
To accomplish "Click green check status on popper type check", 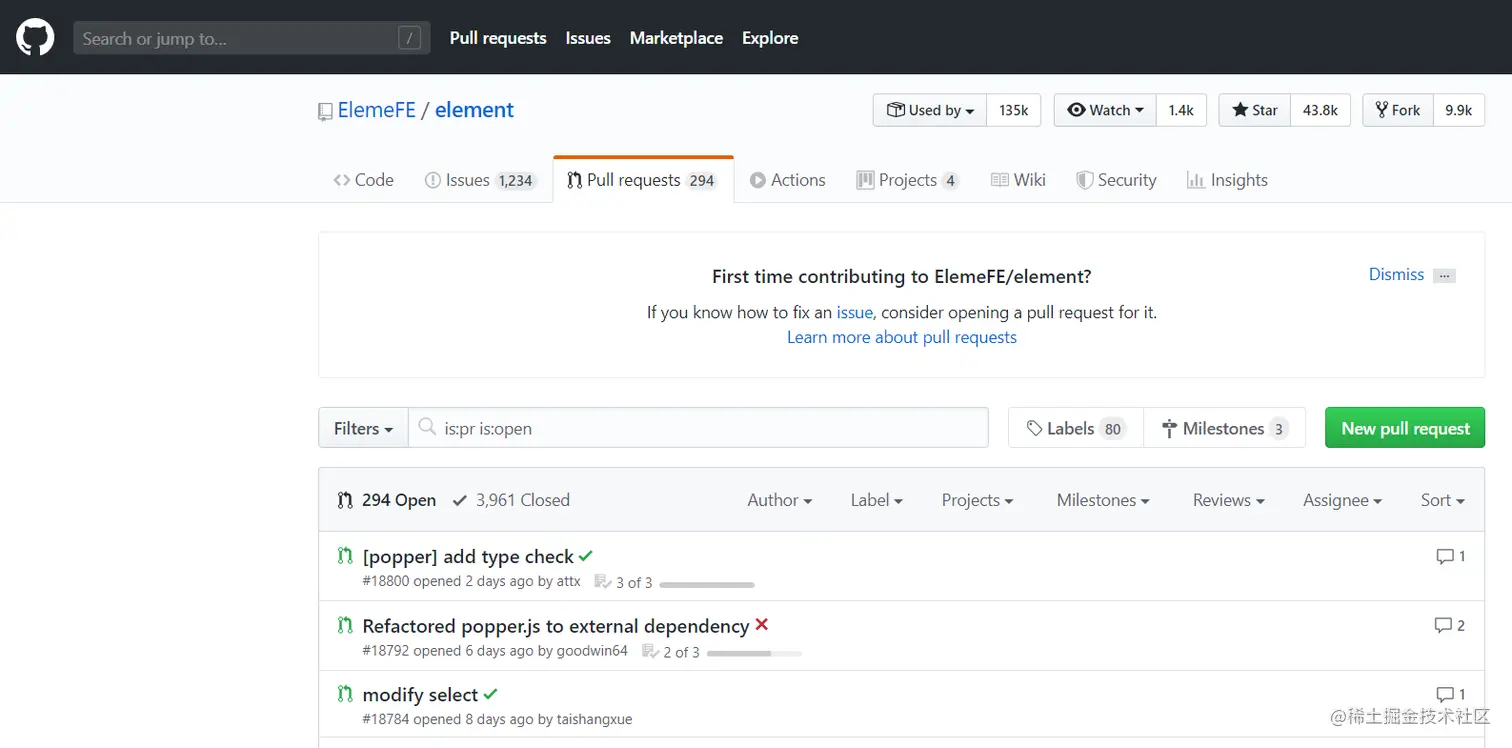I will [586, 556].
